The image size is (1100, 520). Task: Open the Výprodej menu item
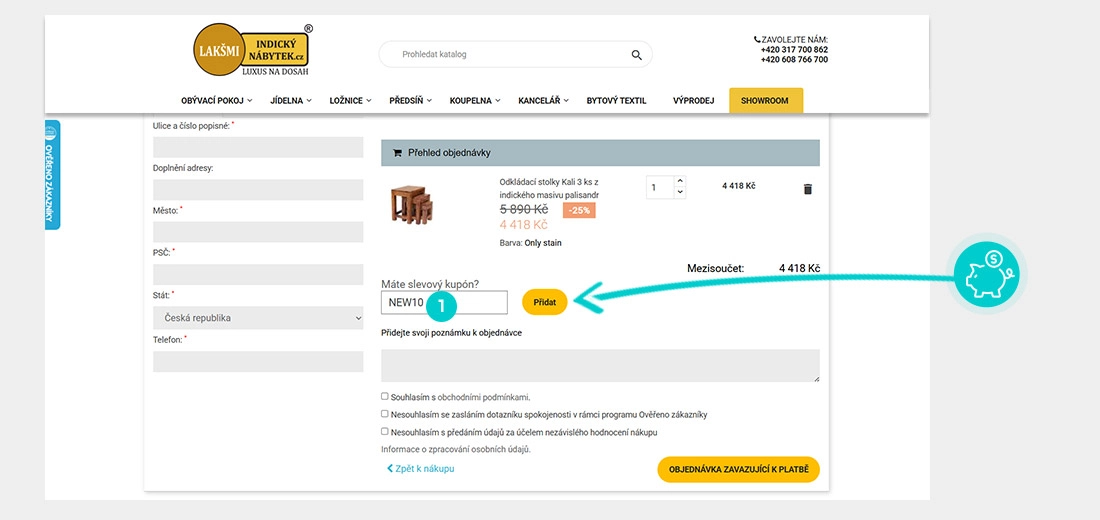693,100
